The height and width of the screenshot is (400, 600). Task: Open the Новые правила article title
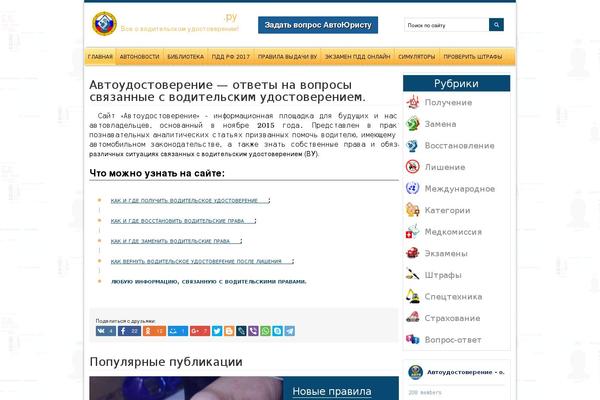point(332,391)
